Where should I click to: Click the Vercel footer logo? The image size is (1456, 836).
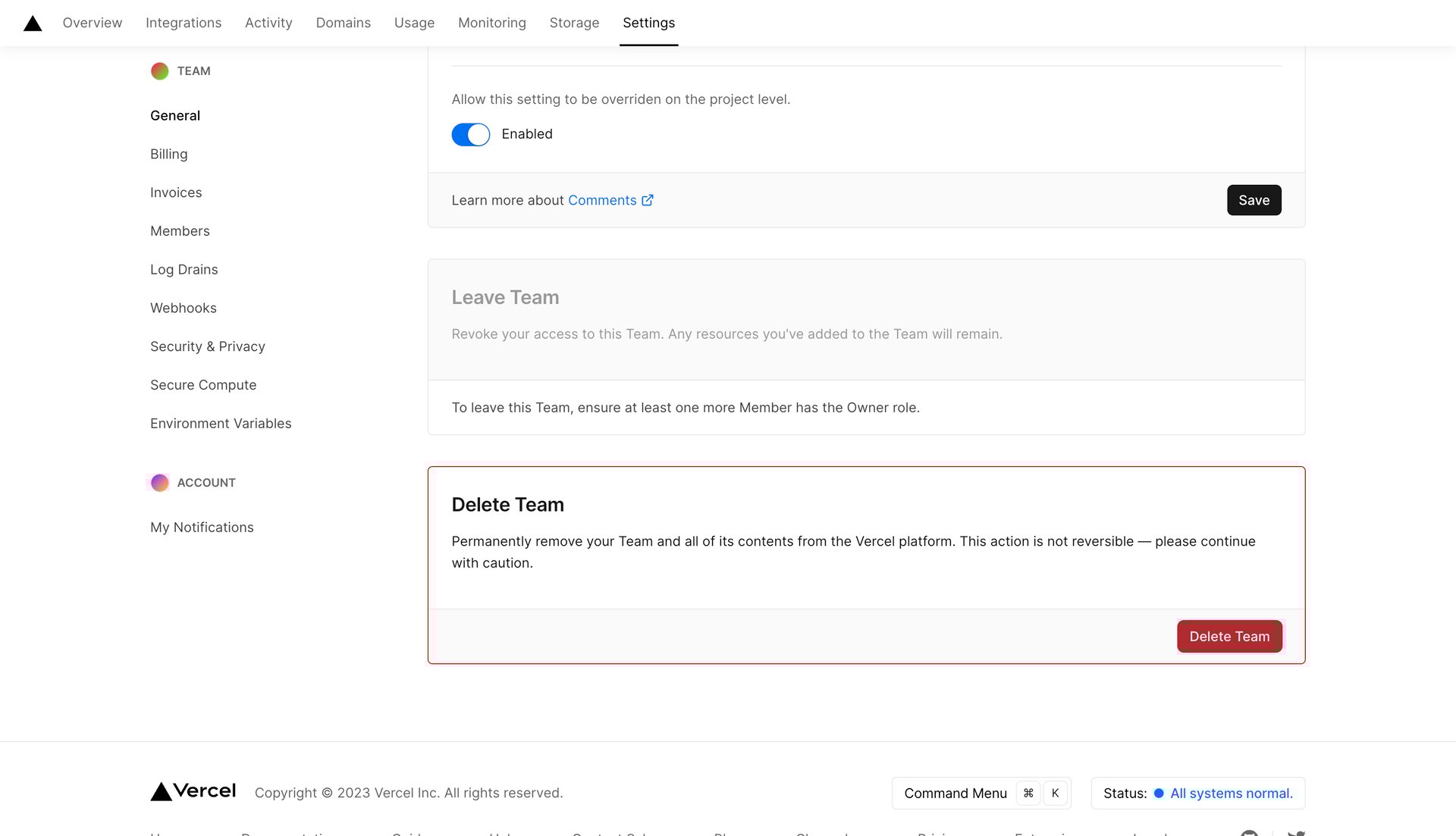[x=193, y=792]
